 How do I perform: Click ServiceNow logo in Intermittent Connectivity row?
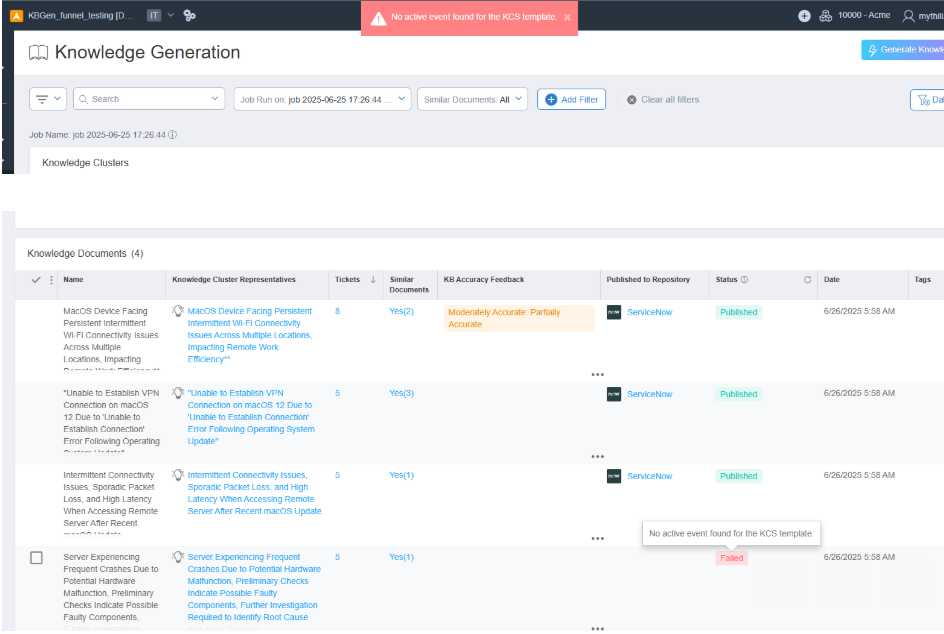(x=613, y=476)
